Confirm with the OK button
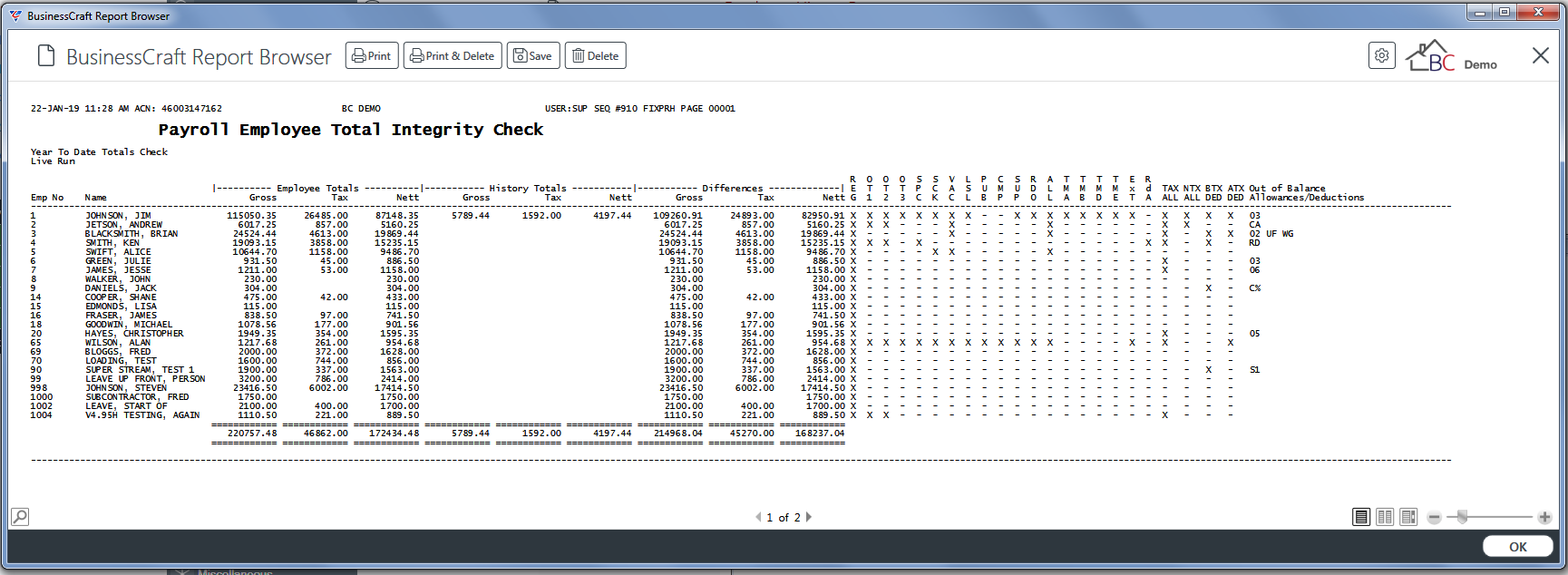This screenshot has width=1568, height=575. [1518, 546]
